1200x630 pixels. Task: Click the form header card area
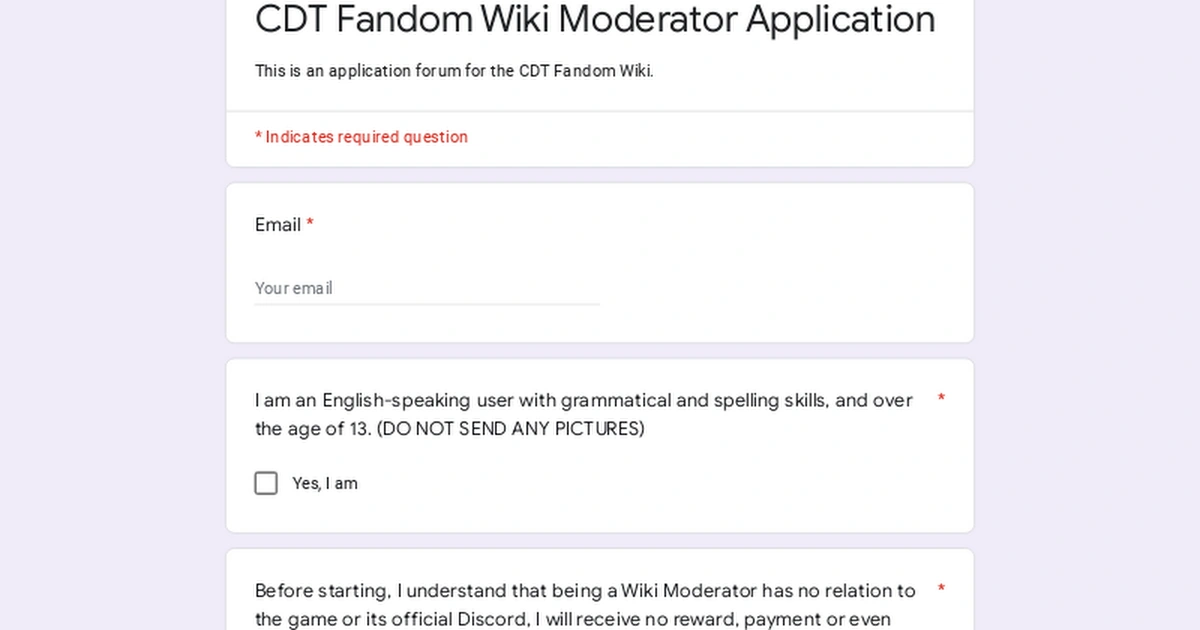[600, 55]
